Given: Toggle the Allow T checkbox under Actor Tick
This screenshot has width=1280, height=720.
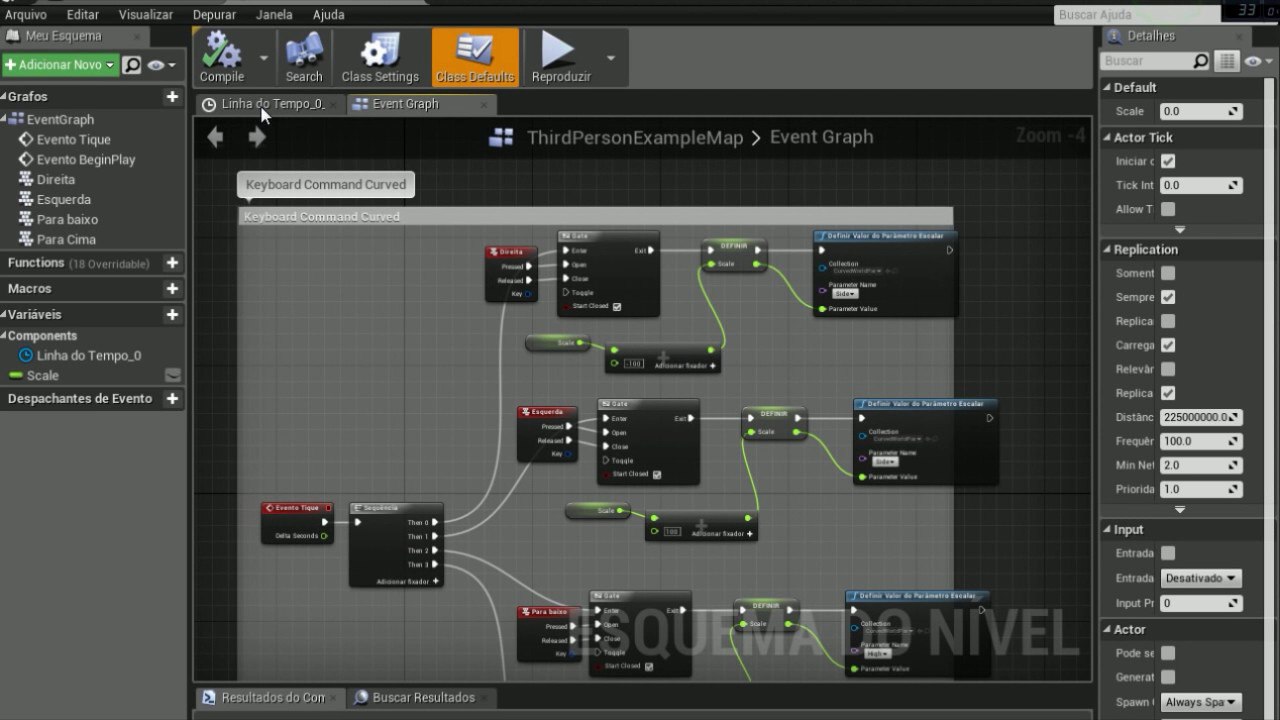Looking at the screenshot, I should pos(1168,209).
